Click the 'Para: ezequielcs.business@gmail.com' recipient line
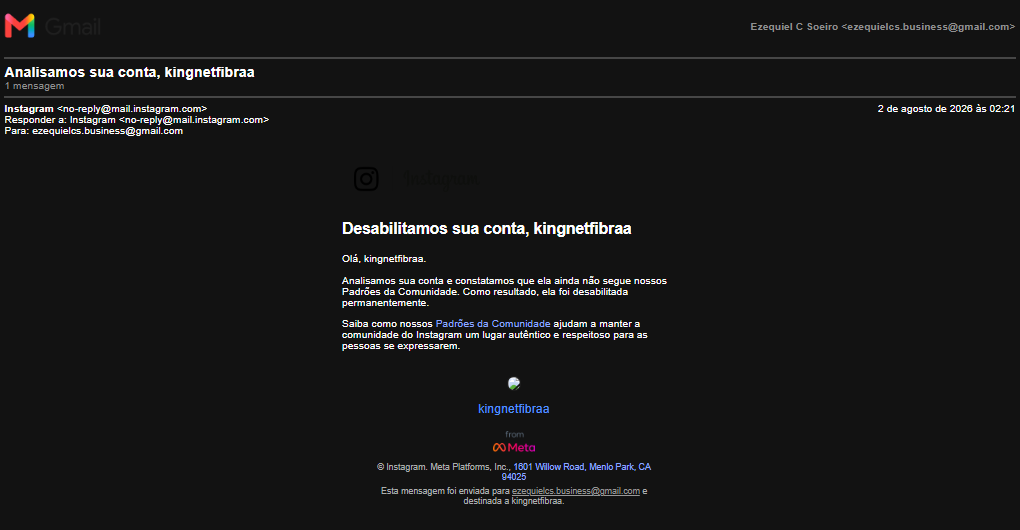Screen dimensions: 1020x530 (94, 131)
